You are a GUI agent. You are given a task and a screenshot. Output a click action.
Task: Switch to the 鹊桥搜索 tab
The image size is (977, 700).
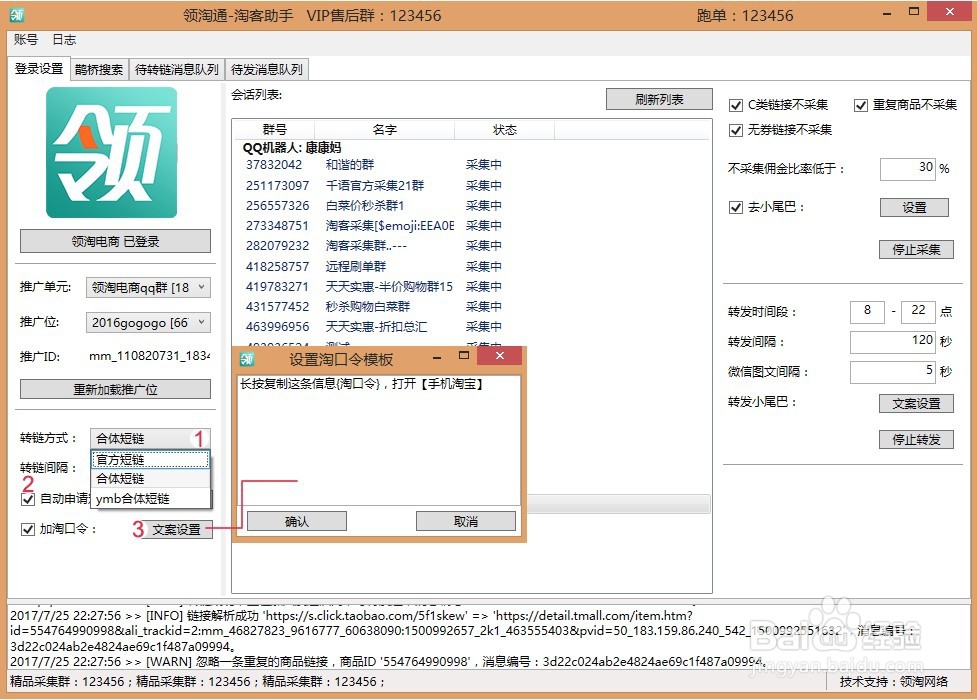[x=98, y=69]
